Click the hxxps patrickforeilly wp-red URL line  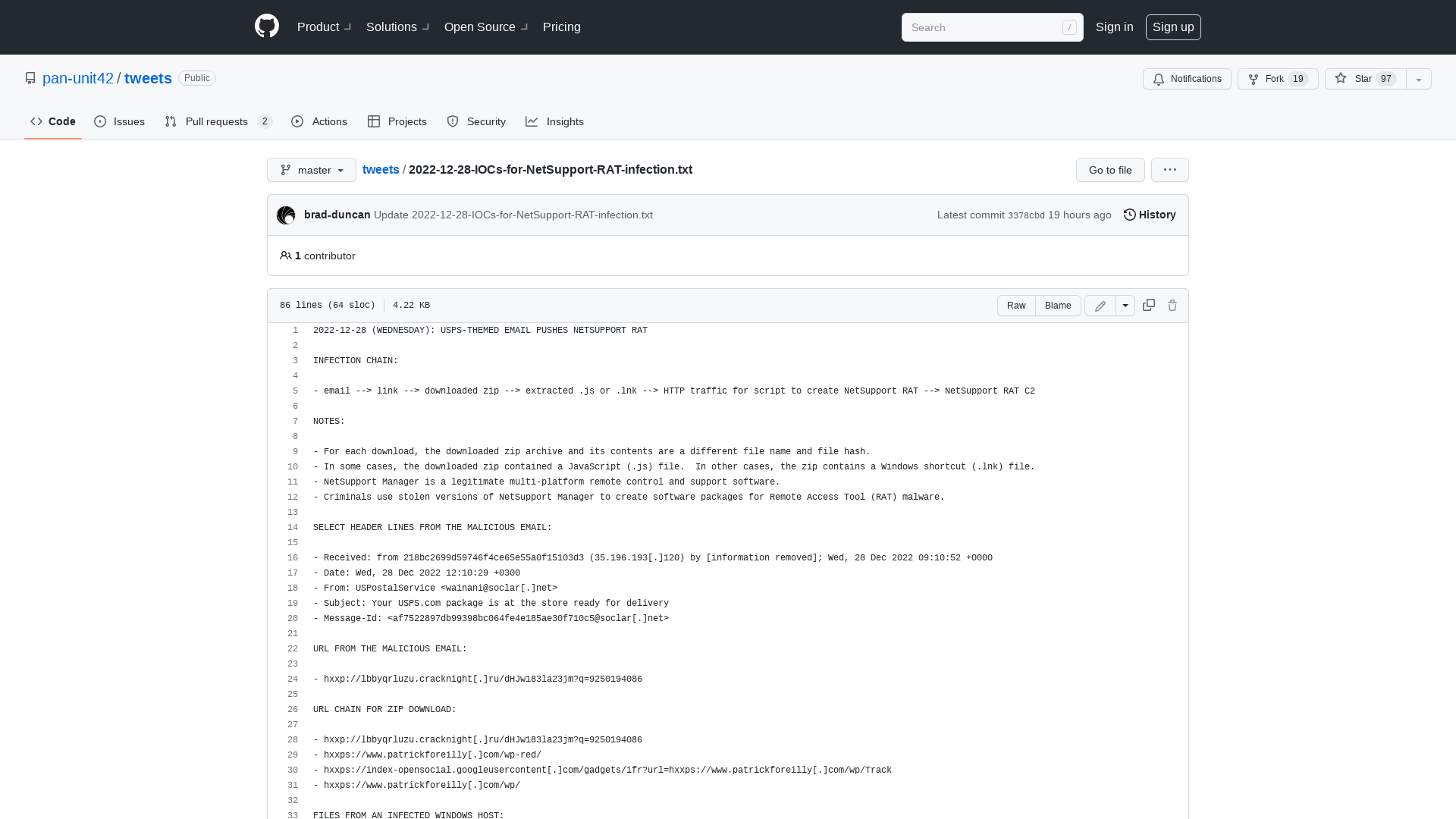427,755
